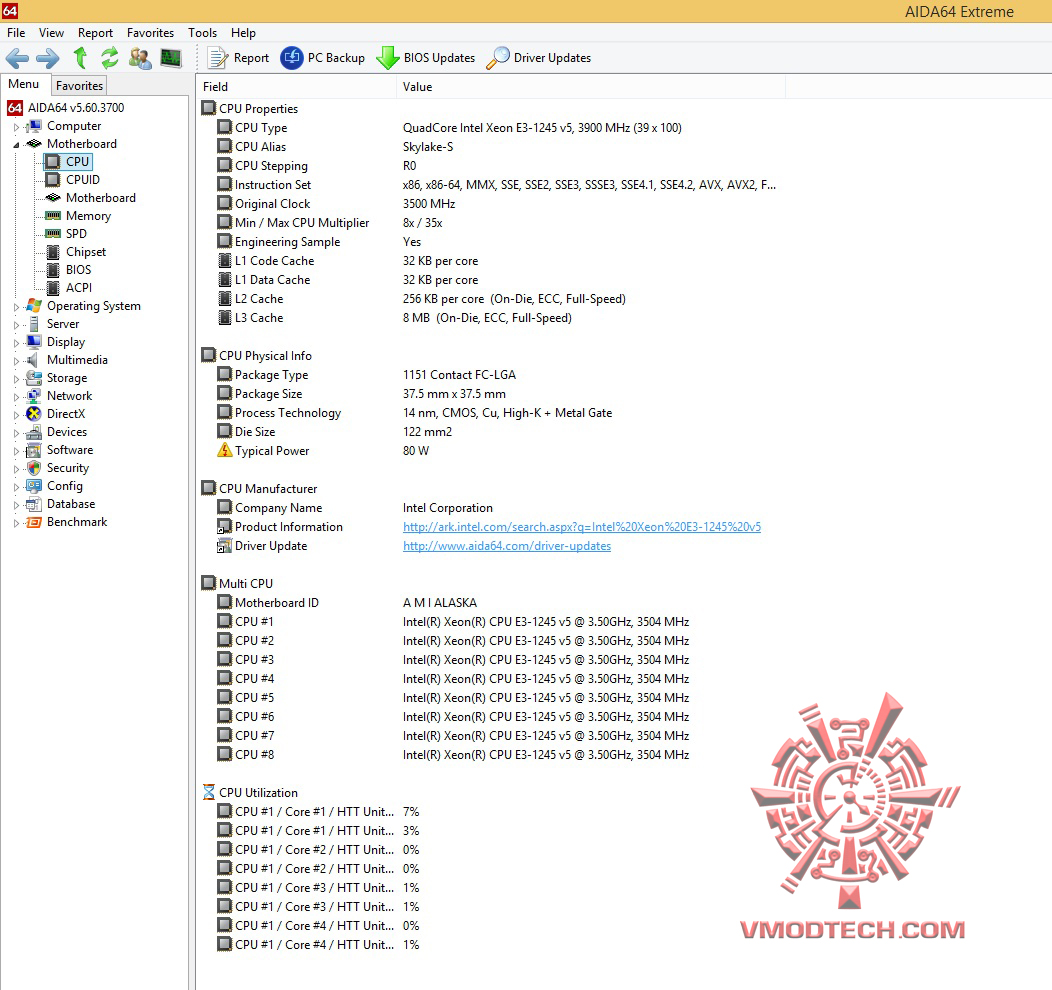Switch to the Favorites tab
The height and width of the screenshot is (990, 1052).
point(79,85)
